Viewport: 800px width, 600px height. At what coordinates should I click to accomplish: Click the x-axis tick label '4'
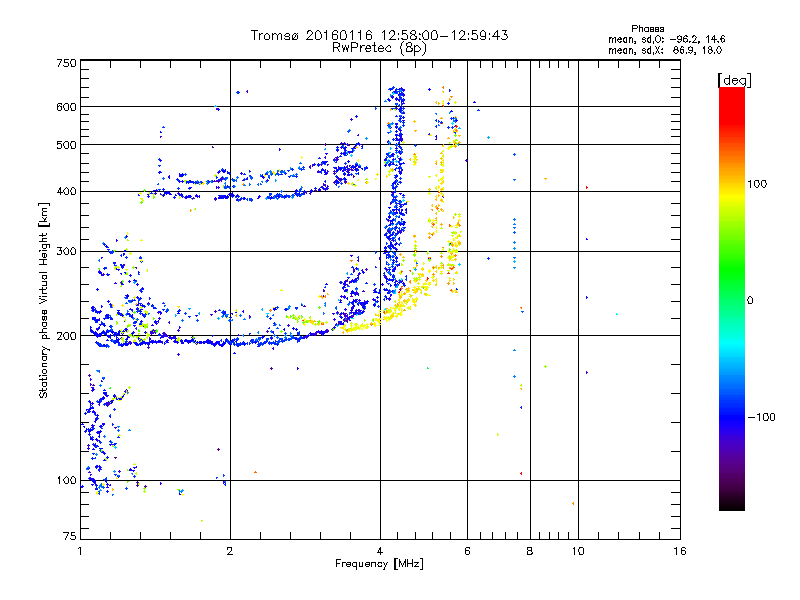[x=380, y=551]
